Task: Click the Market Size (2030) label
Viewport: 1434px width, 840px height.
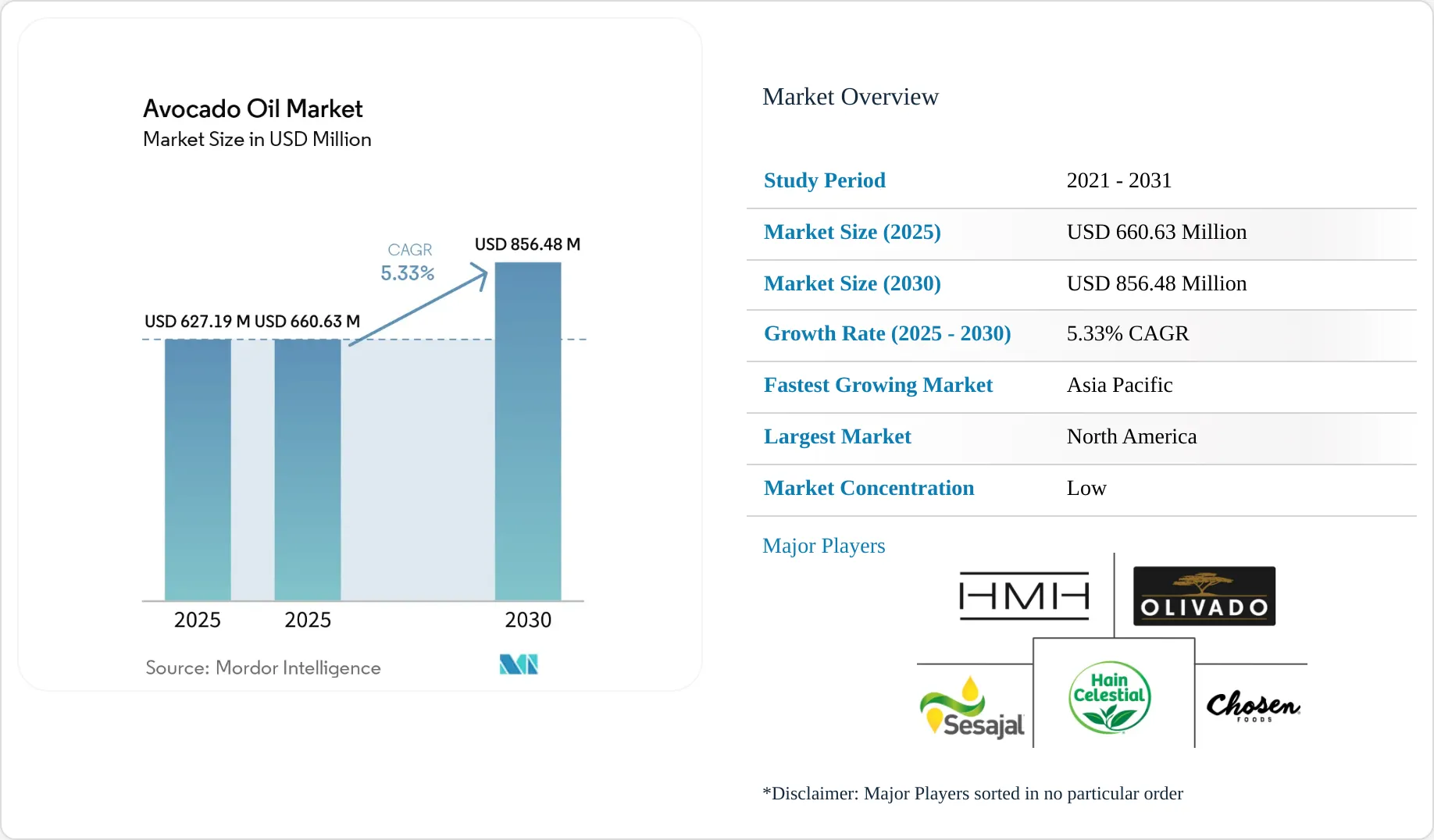Action: [x=852, y=283]
